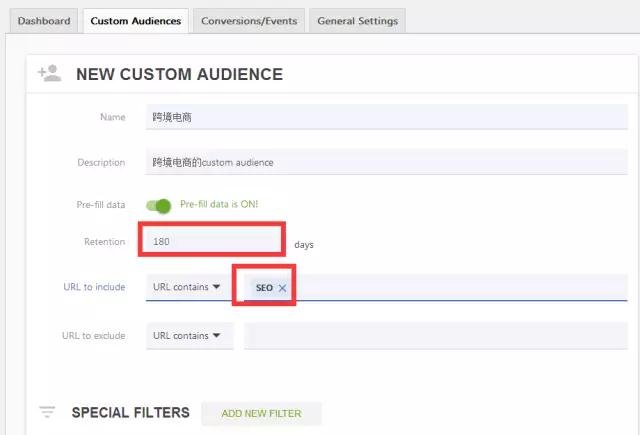Click the URL to include keyword field
This screenshot has height=435, width=640.
pos(460,288)
